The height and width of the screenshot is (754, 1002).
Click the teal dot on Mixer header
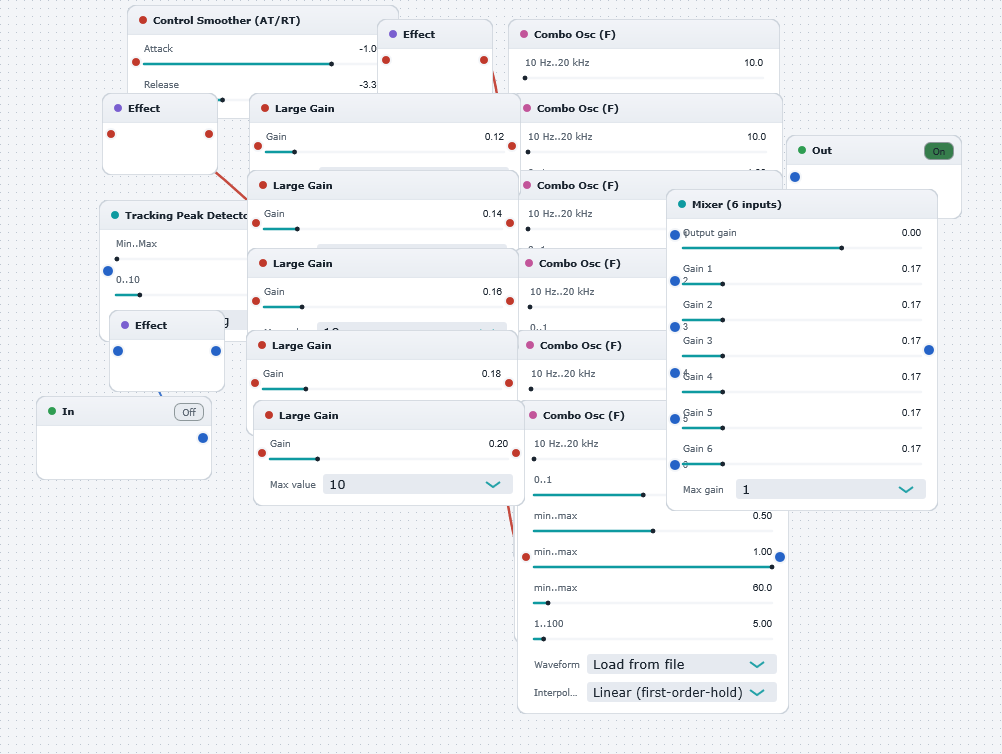(x=682, y=204)
